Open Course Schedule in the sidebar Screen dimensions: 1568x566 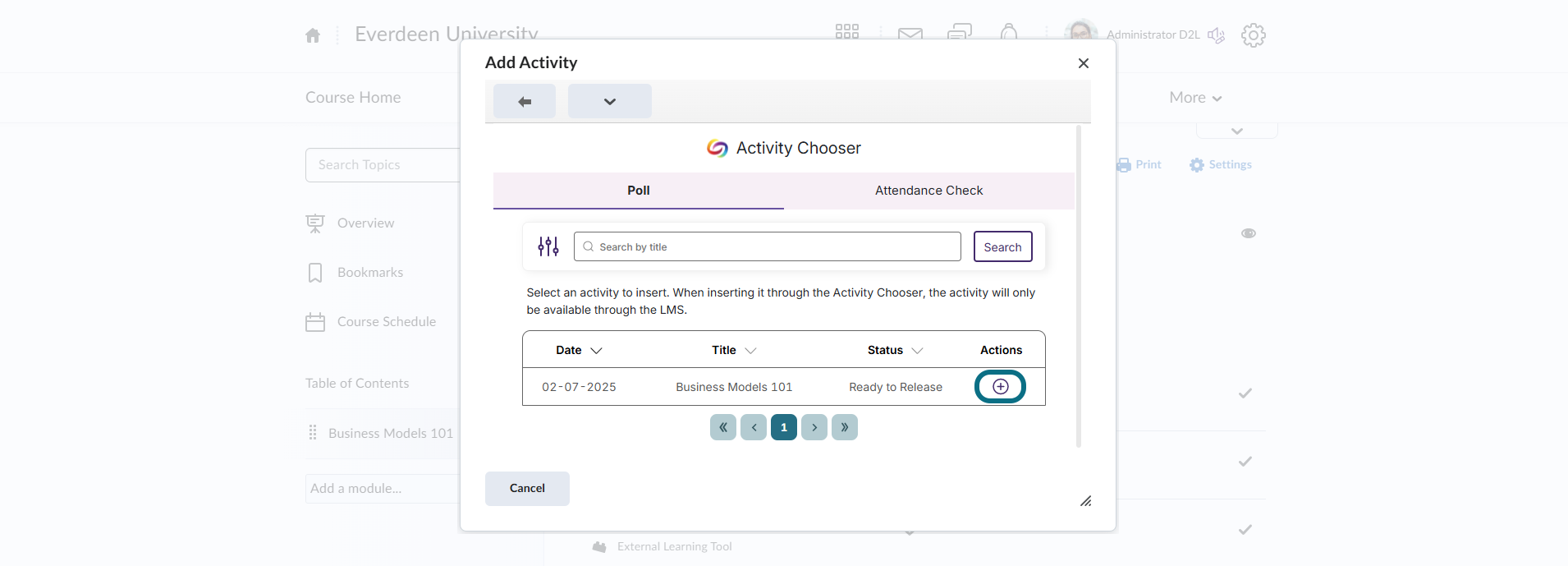[x=387, y=322]
